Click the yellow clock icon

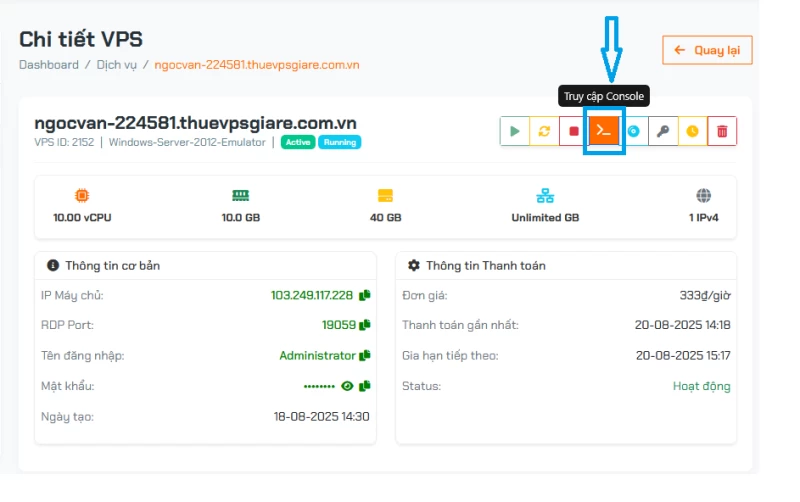tap(692, 131)
